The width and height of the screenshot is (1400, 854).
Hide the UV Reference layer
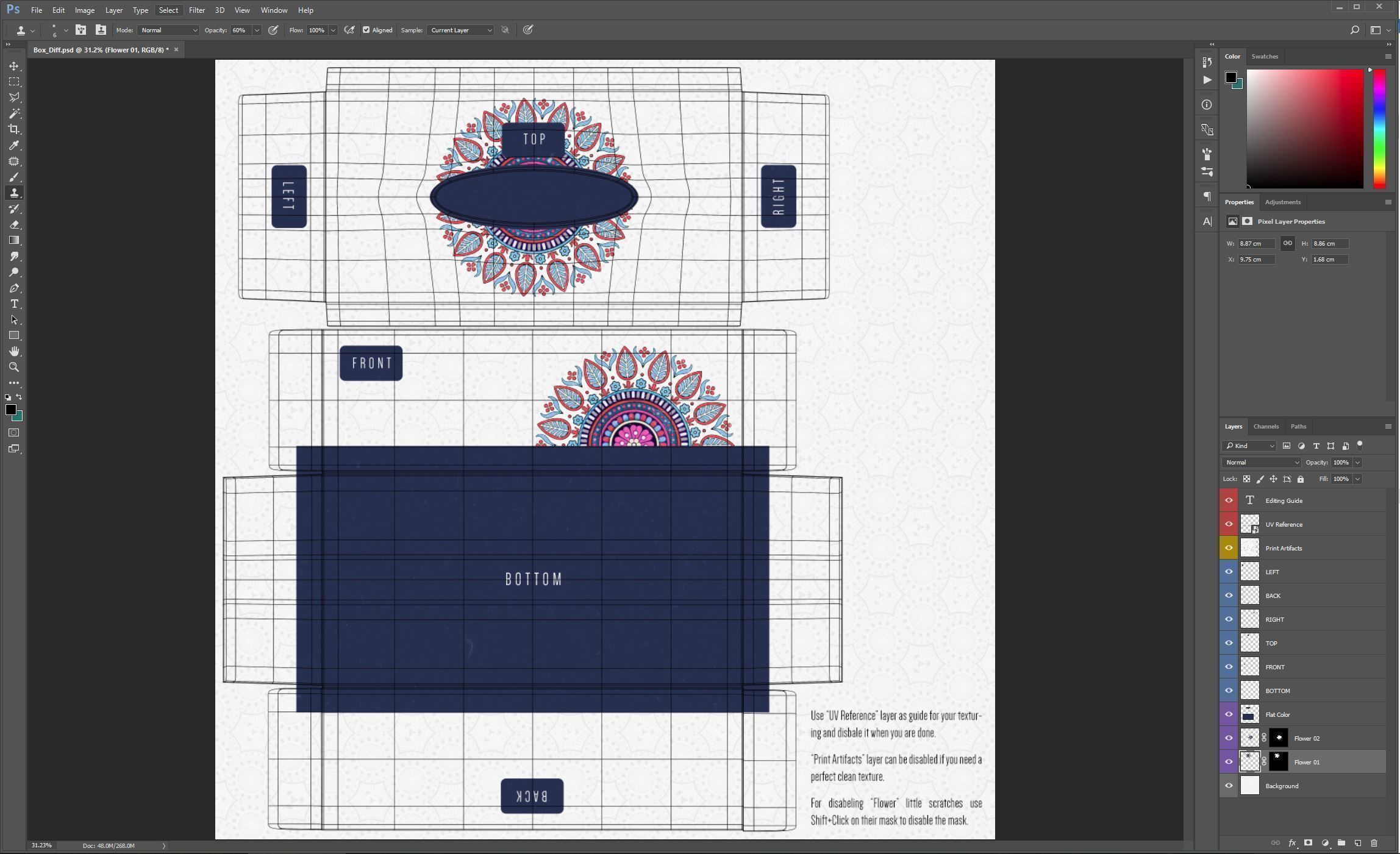1229,524
